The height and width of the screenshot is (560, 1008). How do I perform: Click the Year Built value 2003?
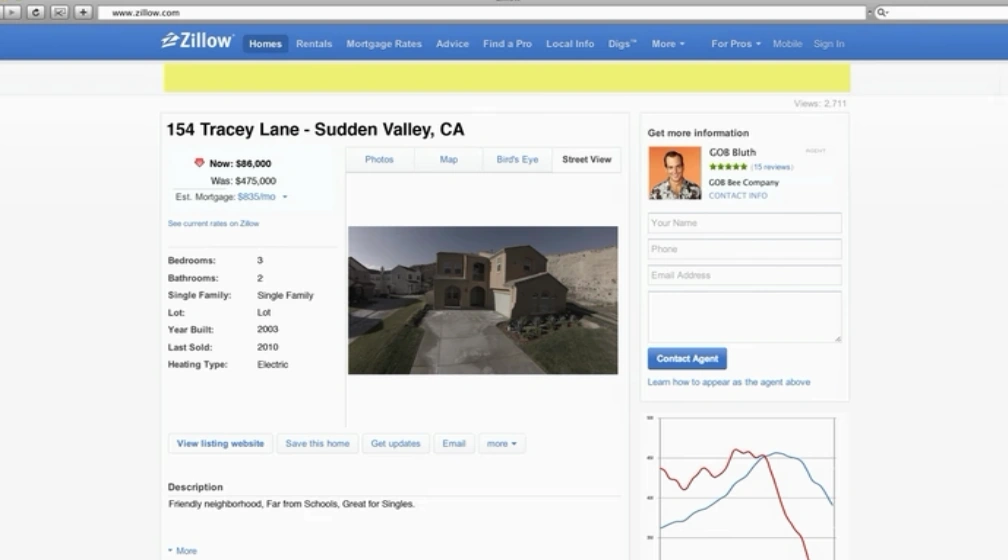point(267,329)
